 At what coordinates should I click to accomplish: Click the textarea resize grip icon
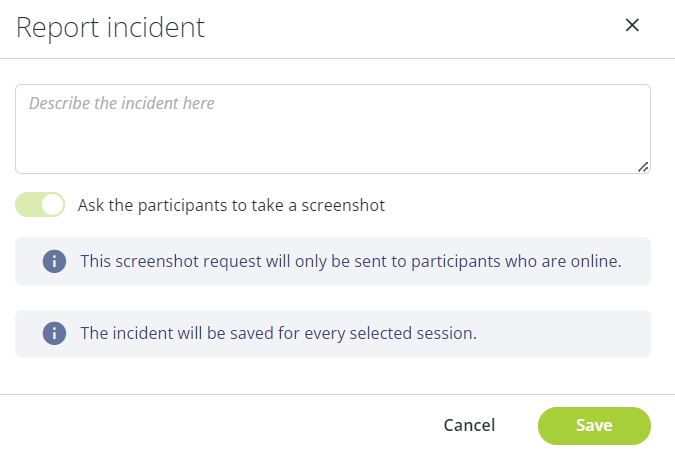point(643,167)
